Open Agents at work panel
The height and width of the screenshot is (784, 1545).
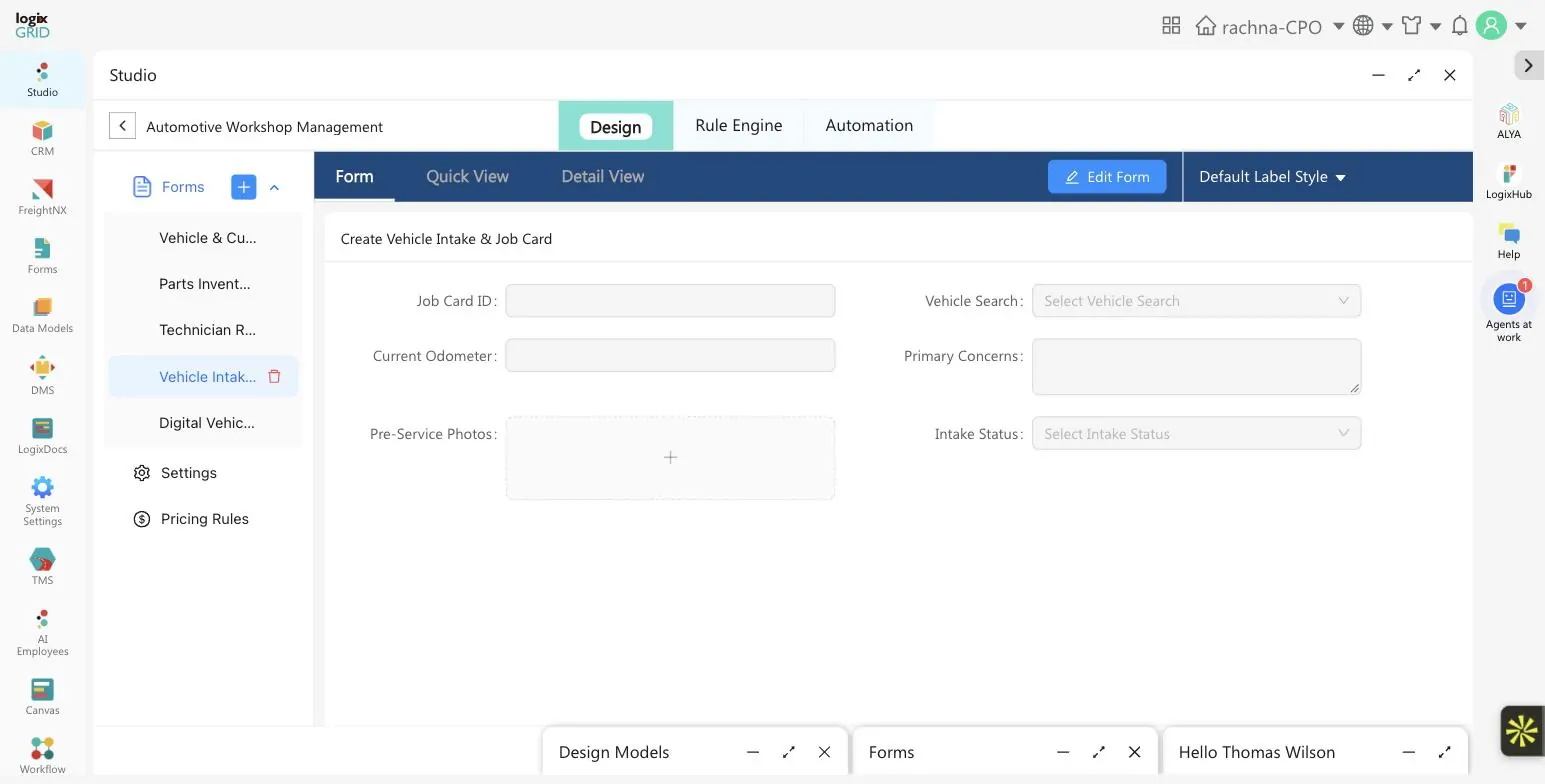1509,312
